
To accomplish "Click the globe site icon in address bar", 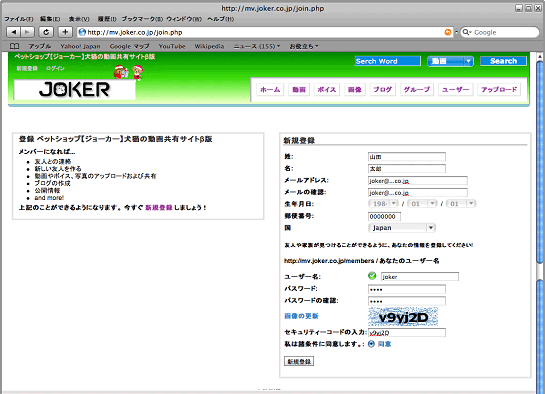I will point(82,32).
